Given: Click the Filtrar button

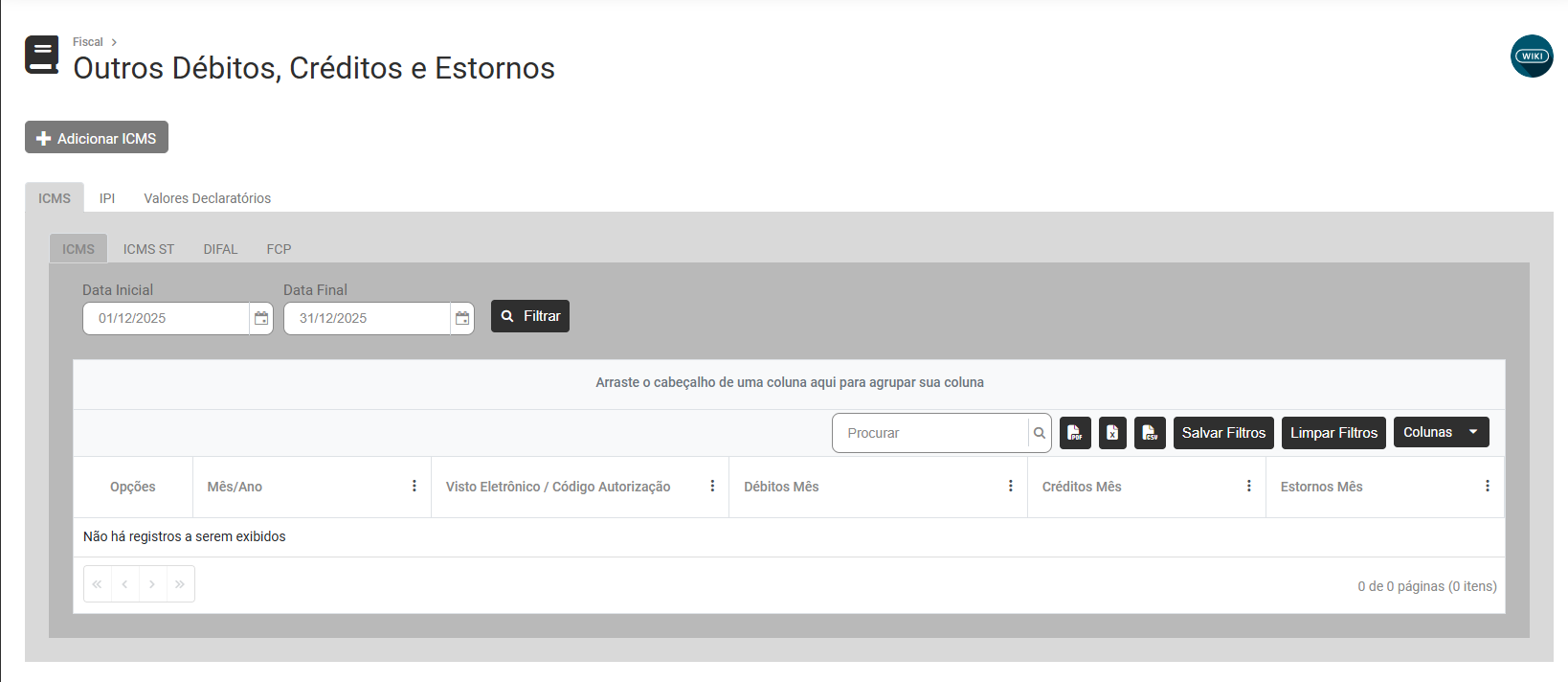Looking at the screenshot, I should [x=530, y=316].
